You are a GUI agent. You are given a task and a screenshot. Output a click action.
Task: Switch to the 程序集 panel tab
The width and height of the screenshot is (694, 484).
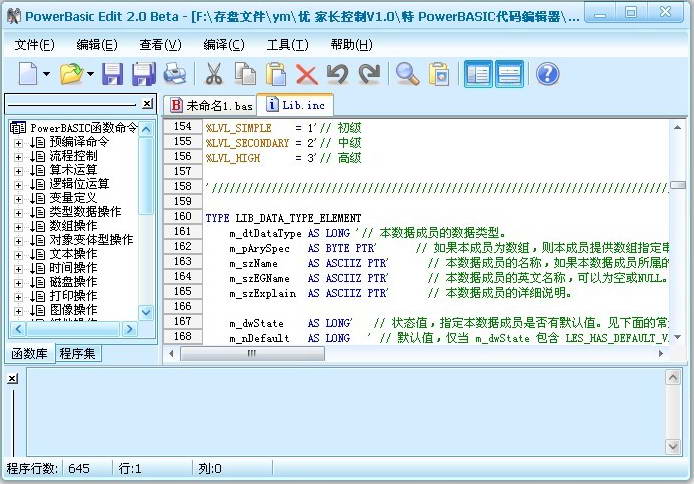click(x=78, y=353)
